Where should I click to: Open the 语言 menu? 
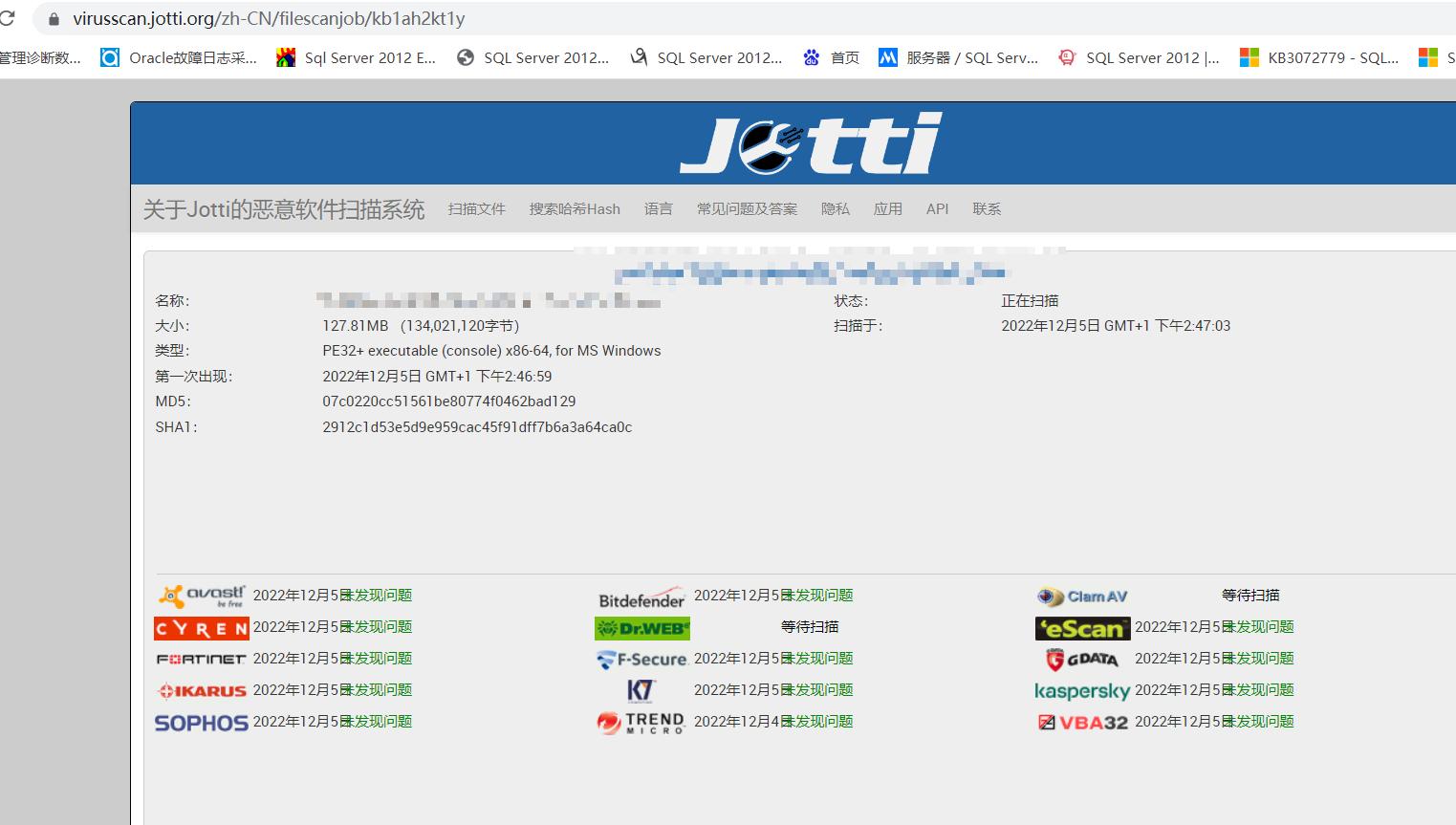[658, 208]
